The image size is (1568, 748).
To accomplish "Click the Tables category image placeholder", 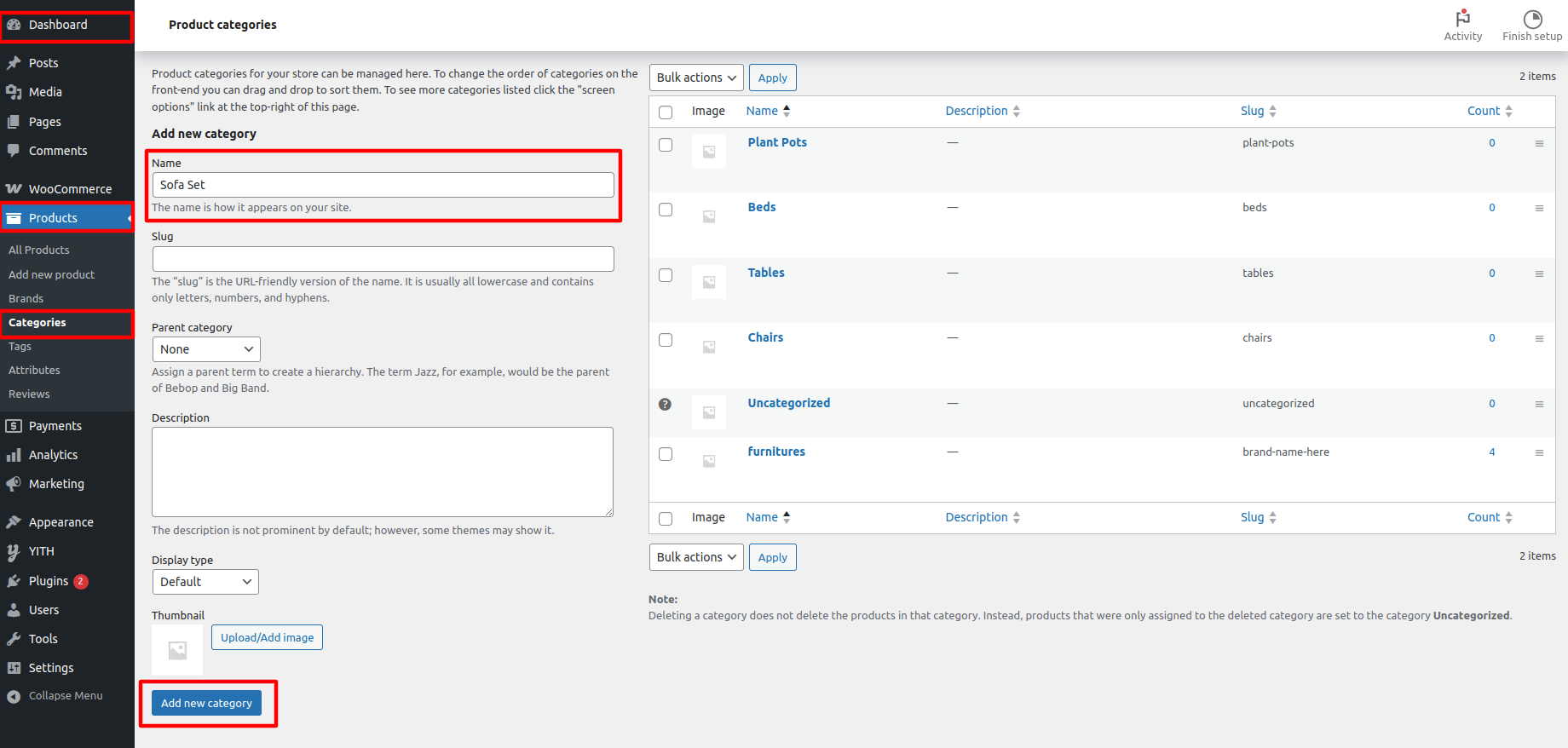I will click(708, 282).
